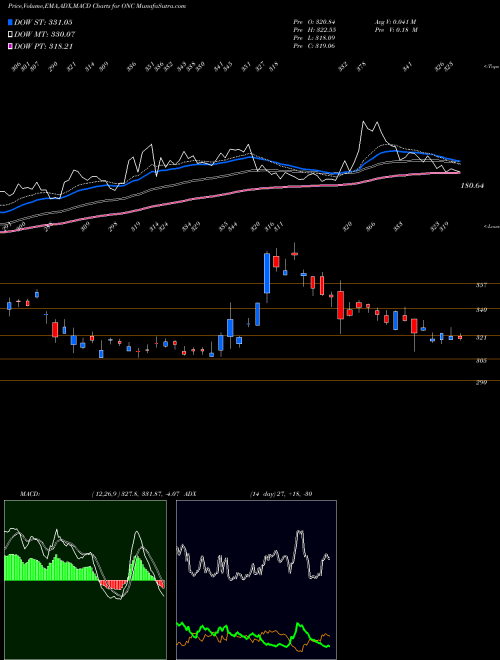
Task: Click the blue DOW ST legend swatch
Action: click(x=11, y=22)
